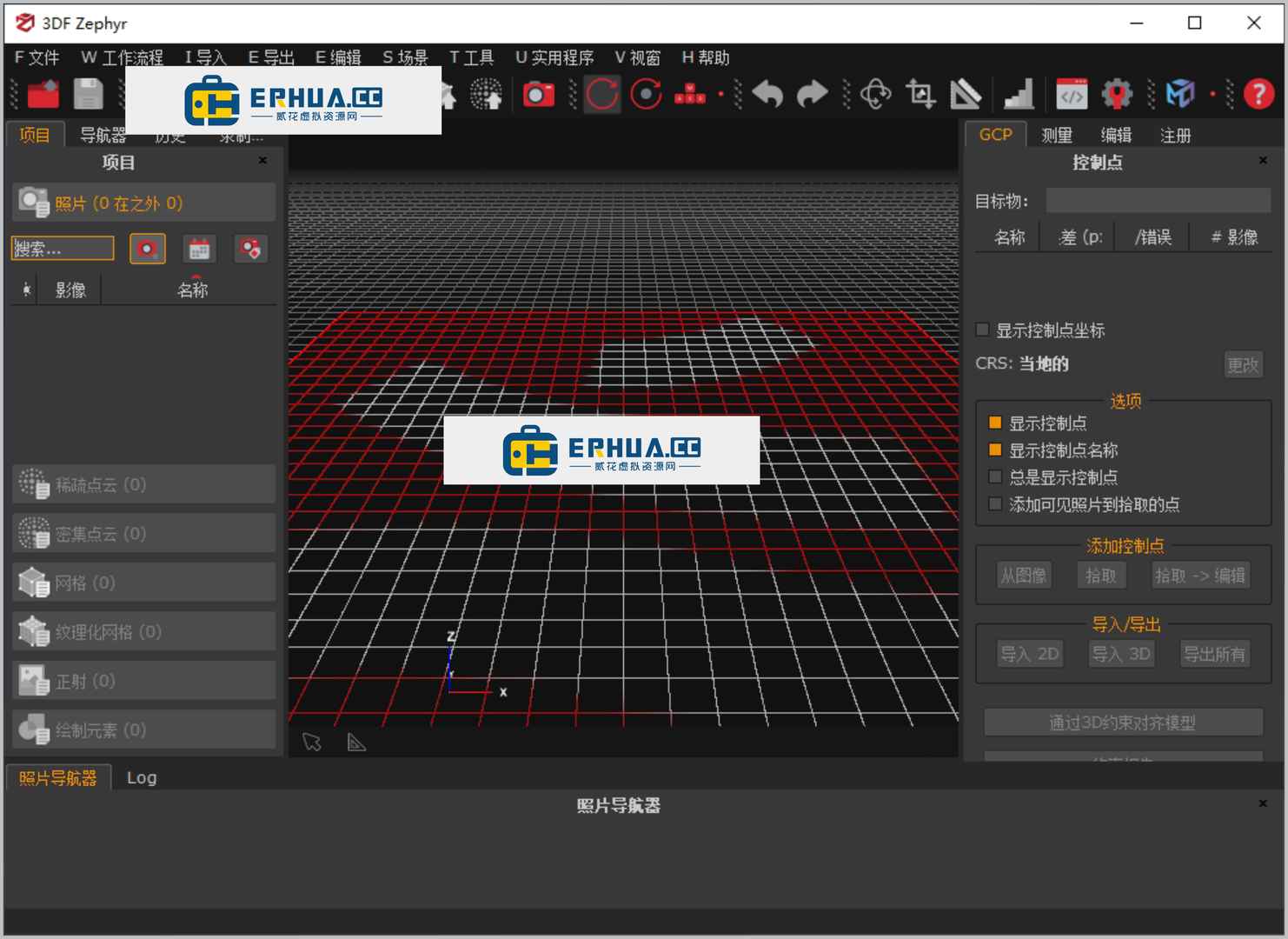Click the camera snapshot toolbar icon

coord(539,94)
